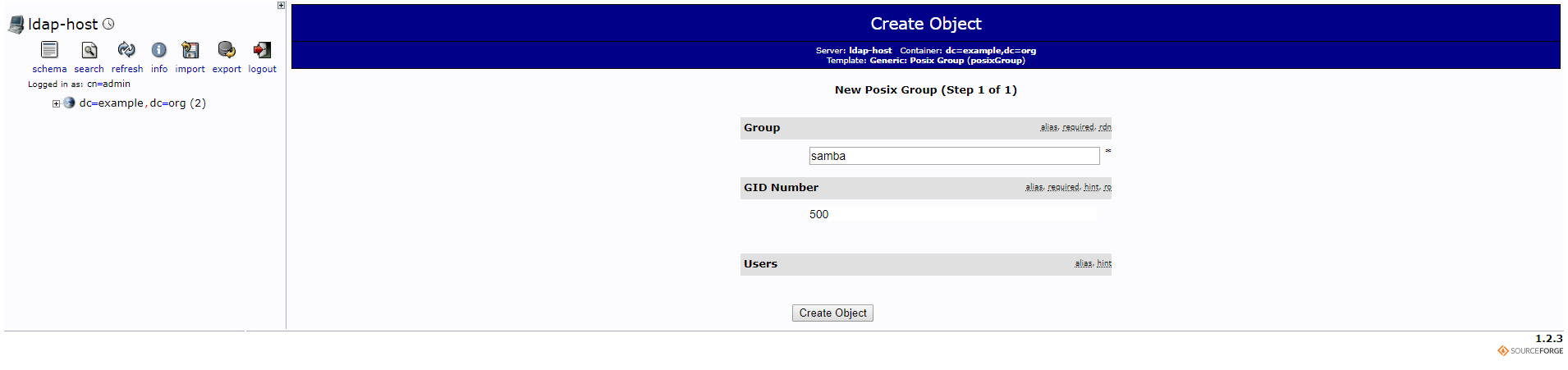Screen dimensions: 1568x370
Task: Click the Group field label
Action: pos(762,128)
